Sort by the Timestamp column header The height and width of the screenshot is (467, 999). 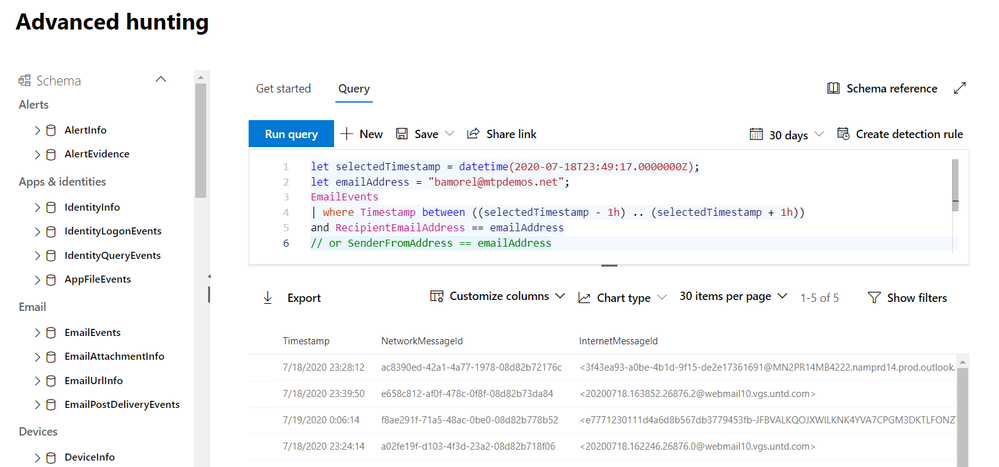click(306, 341)
